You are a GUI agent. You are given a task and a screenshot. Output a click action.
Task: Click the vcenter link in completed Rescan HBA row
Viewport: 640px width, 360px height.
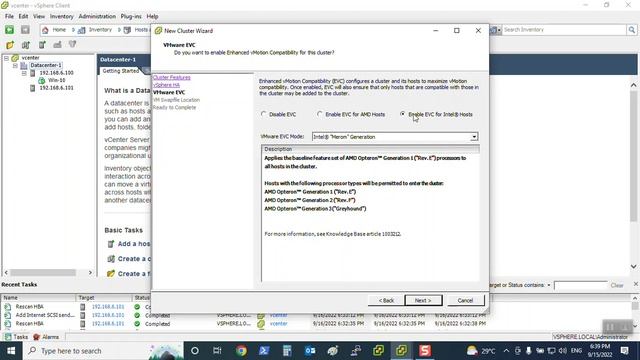point(278,324)
